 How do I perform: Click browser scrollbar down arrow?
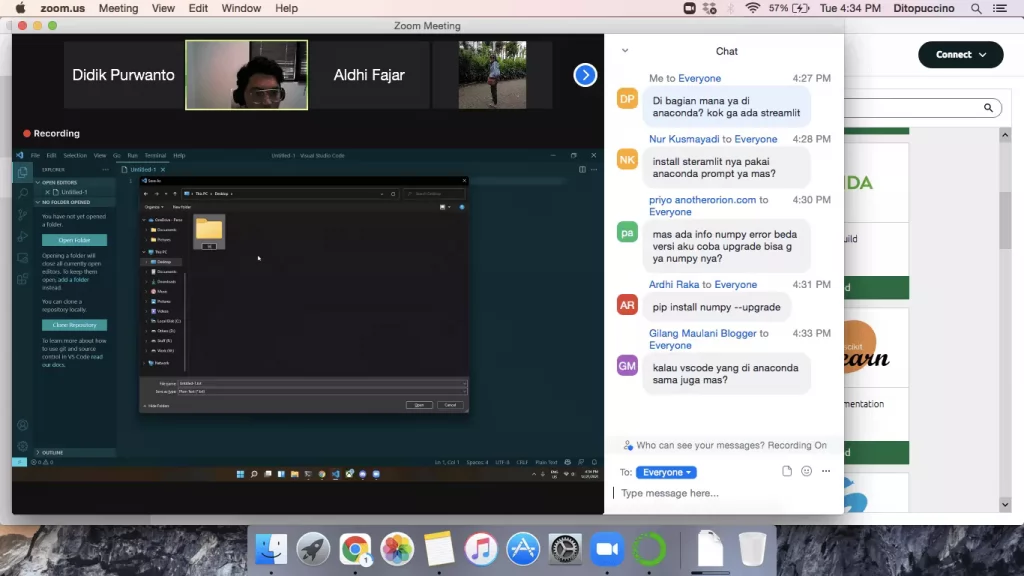1005,505
